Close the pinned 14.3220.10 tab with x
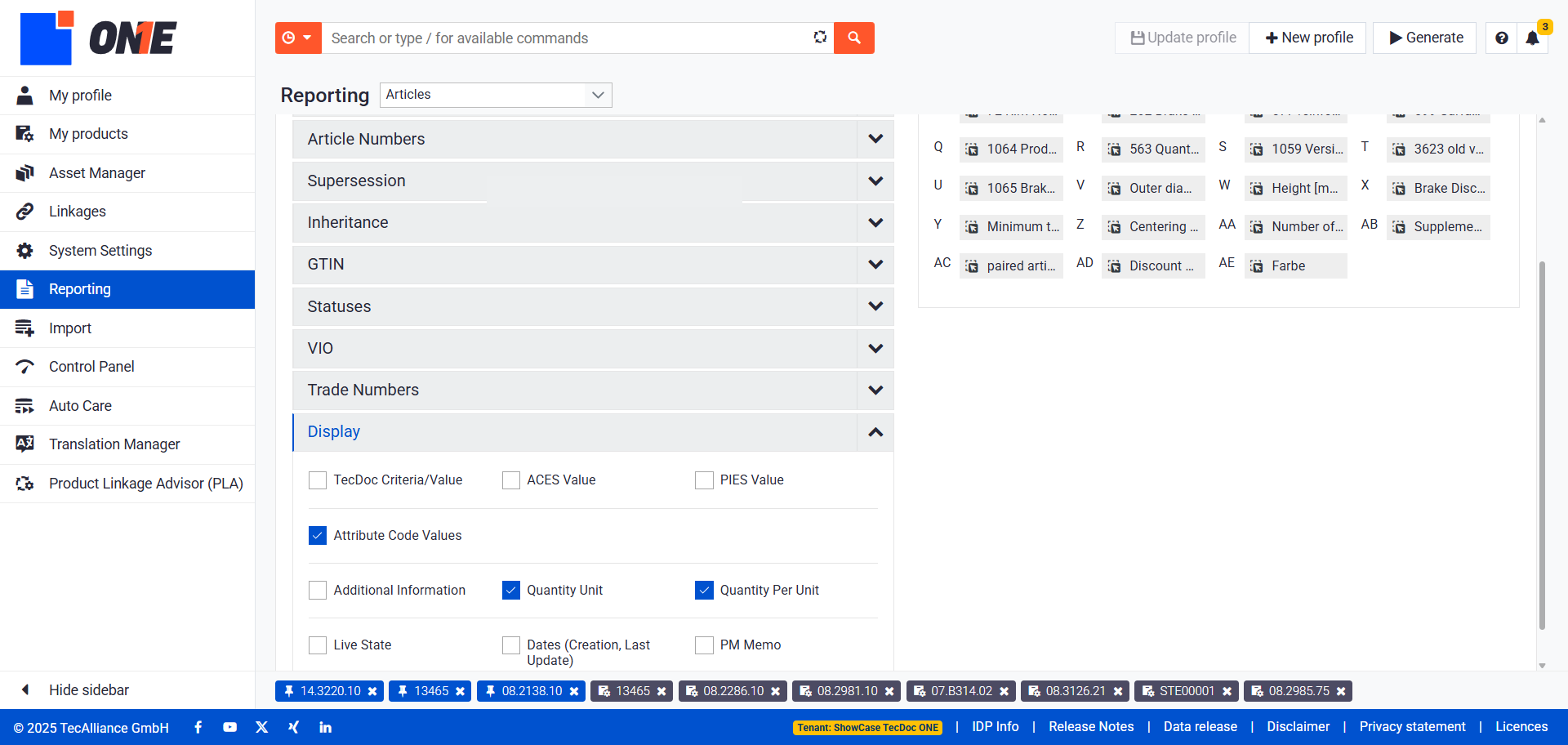The image size is (1568, 745). pos(372,691)
